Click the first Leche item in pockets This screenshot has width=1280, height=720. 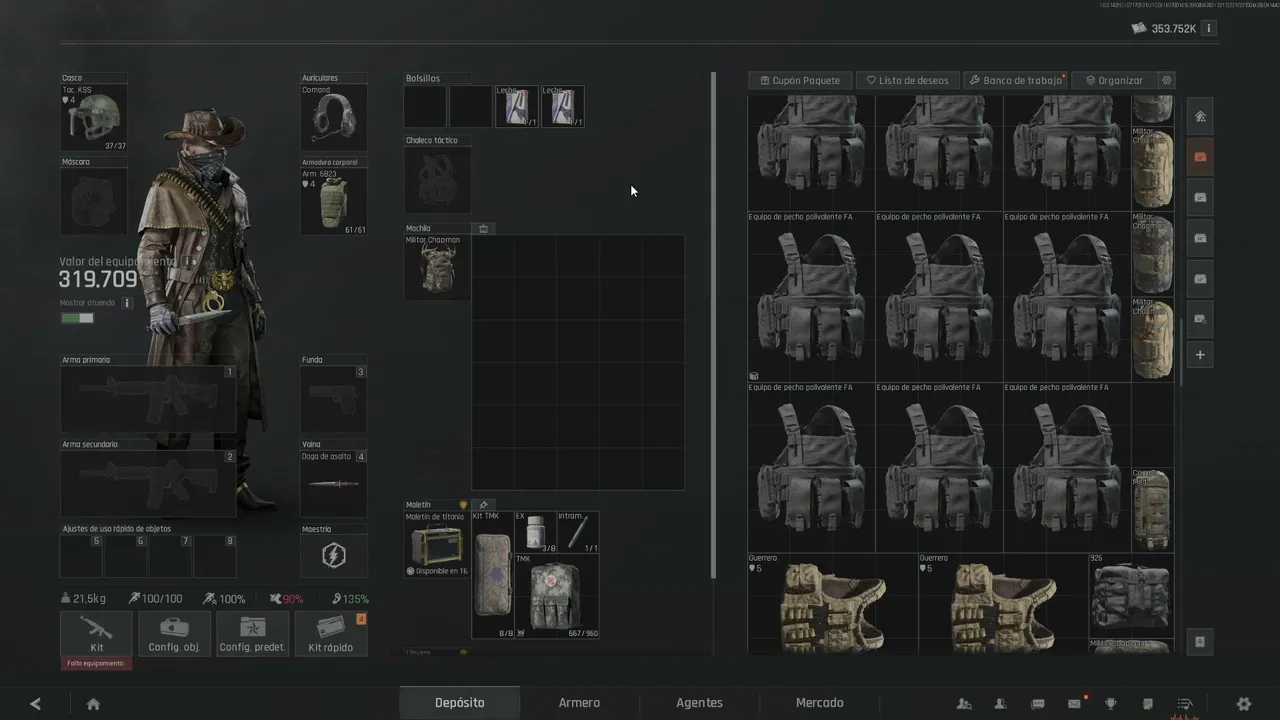tap(516, 106)
